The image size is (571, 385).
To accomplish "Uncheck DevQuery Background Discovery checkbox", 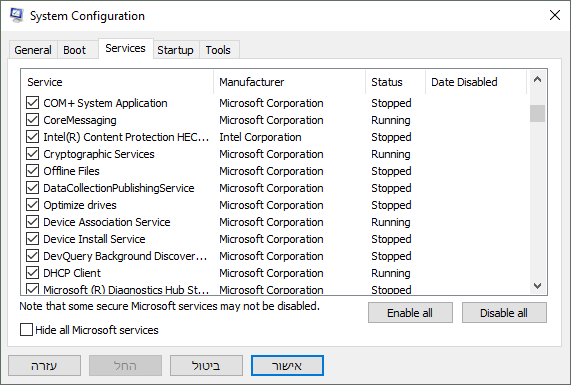I will coord(32,256).
